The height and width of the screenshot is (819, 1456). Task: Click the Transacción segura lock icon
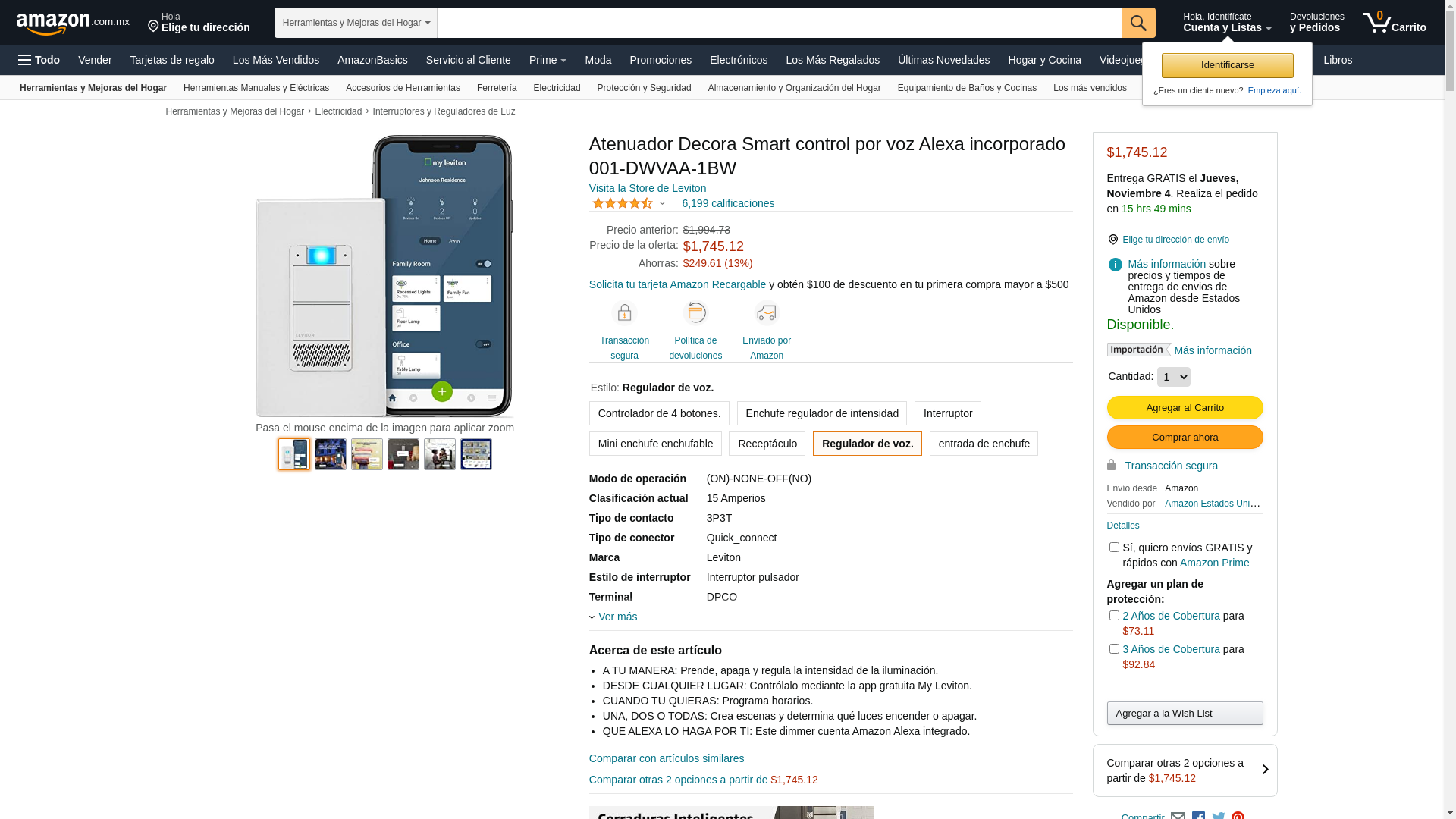coord(624,313)
